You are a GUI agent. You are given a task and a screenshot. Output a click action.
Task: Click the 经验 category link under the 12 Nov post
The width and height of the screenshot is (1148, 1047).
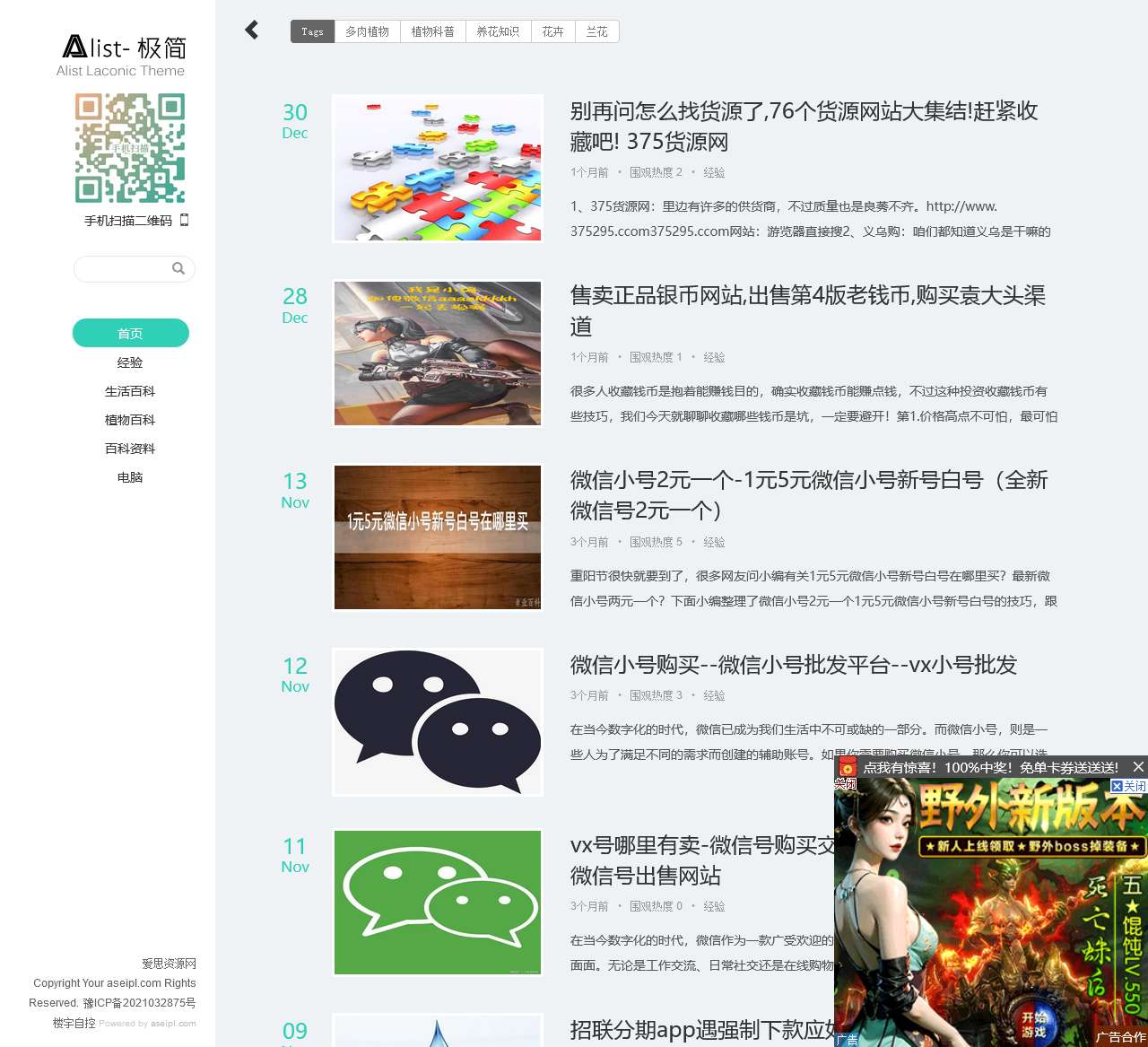coord(714,695)
